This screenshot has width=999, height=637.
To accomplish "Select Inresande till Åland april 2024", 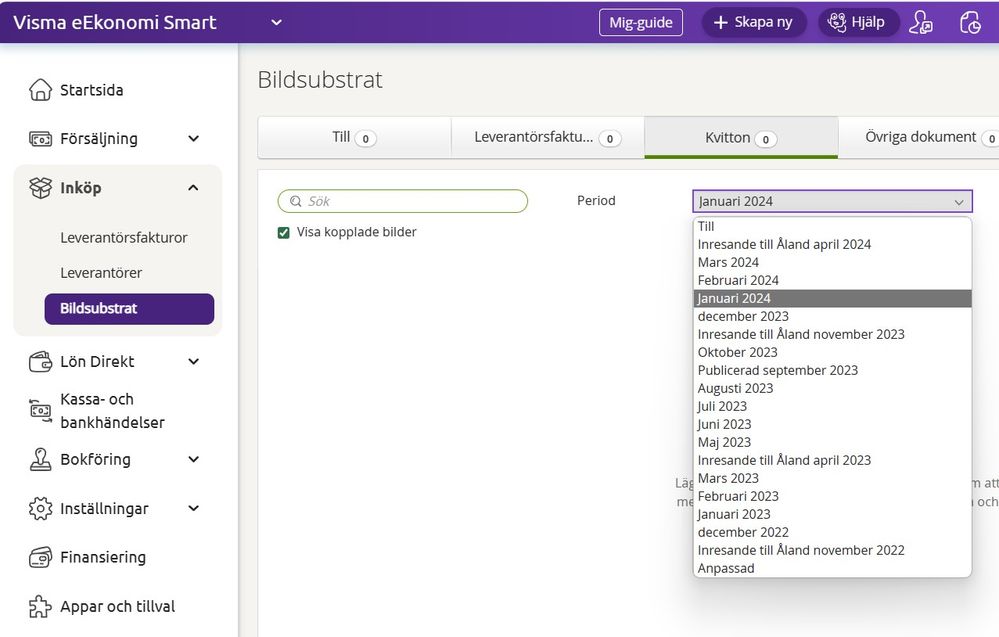I will 832,244.
